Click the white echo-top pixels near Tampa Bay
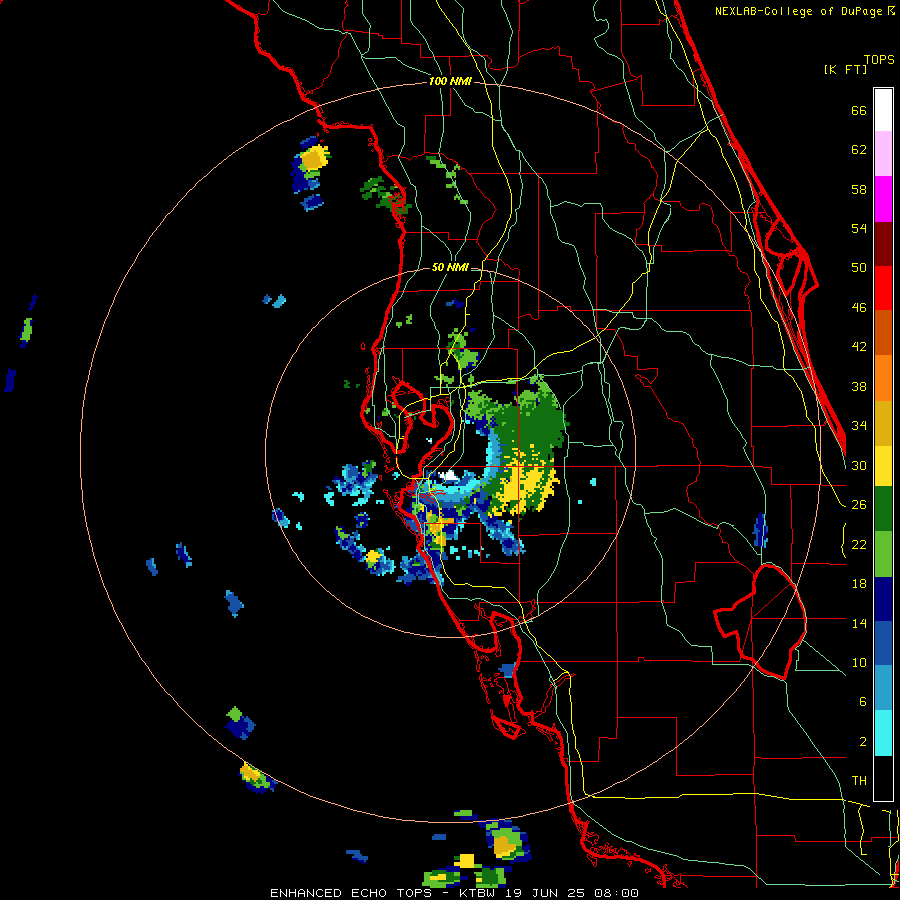 click(449, 475)
